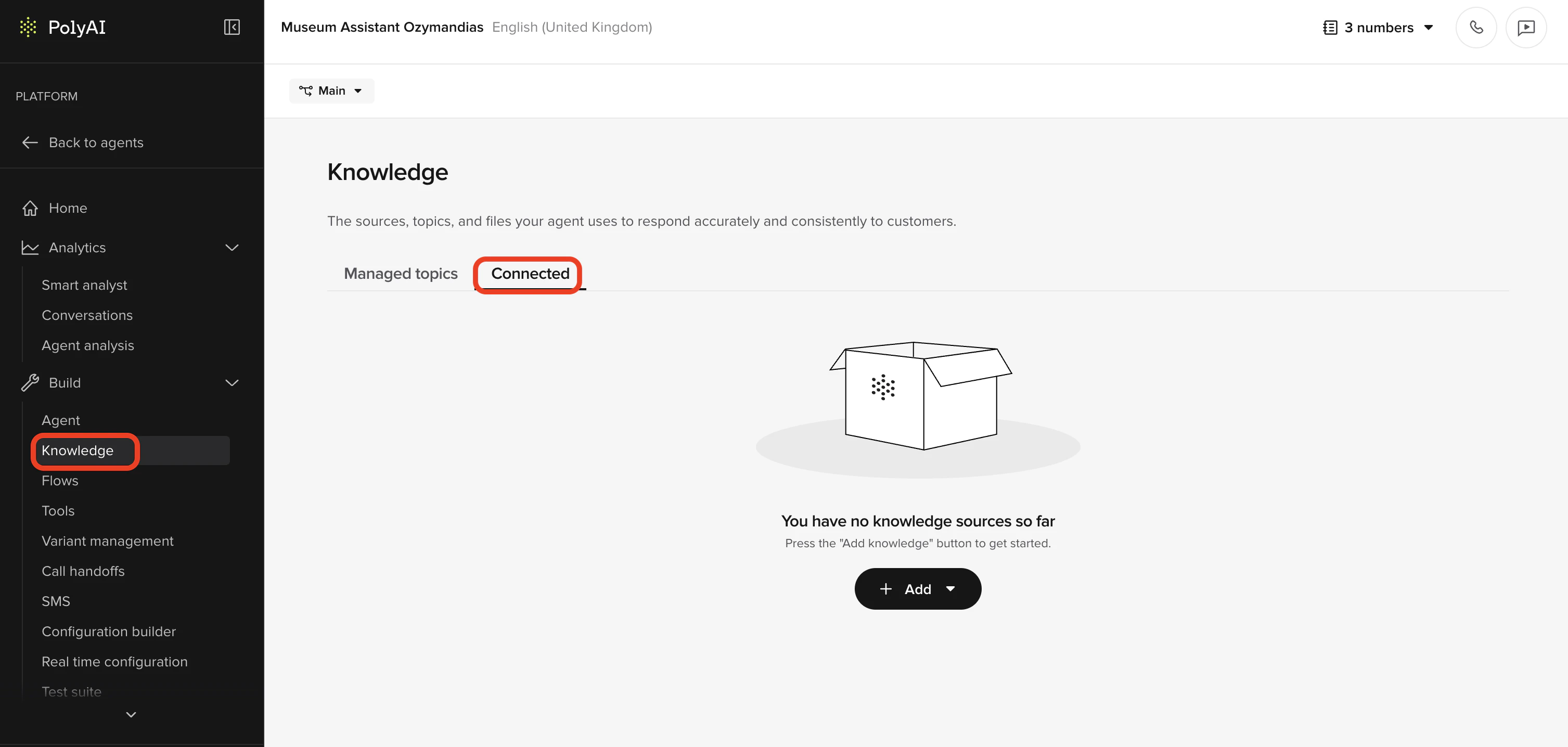Switch to Managed topics tab
The image size is (1568, 747).
(x=401, y=274)
